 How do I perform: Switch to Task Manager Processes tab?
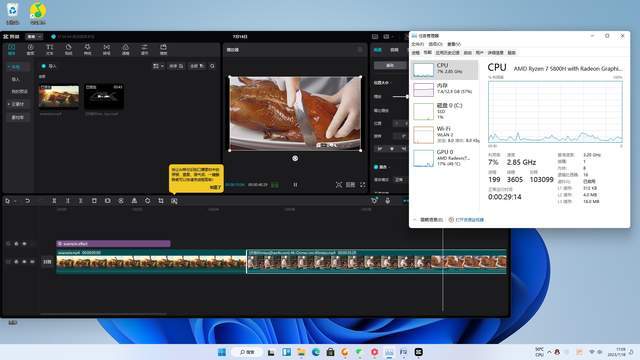[x=416, y=53]
